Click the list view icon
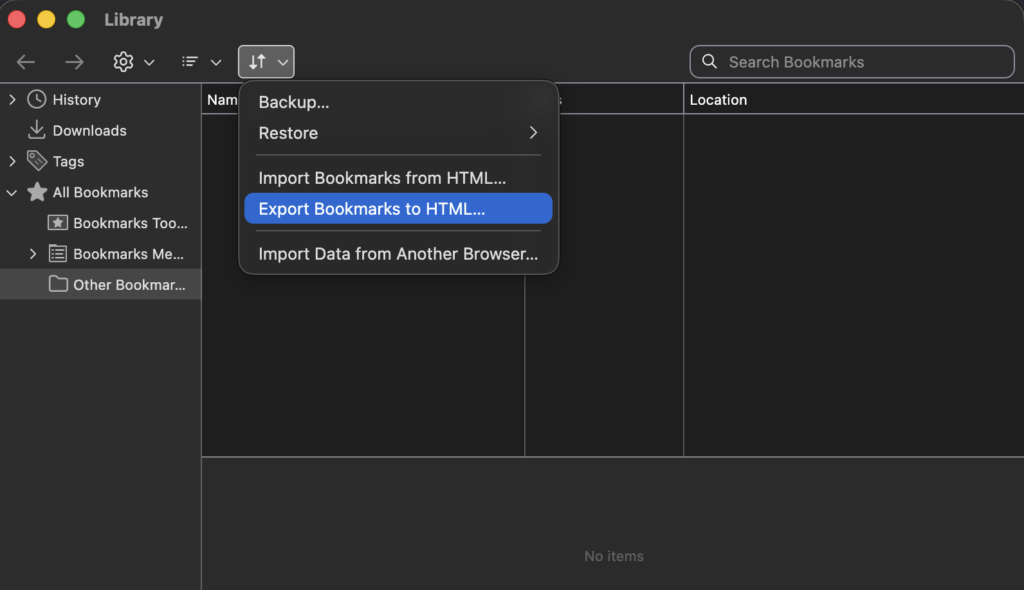Image resolution: width=1024 pixels, height=590 pixels. coord(190,61)
